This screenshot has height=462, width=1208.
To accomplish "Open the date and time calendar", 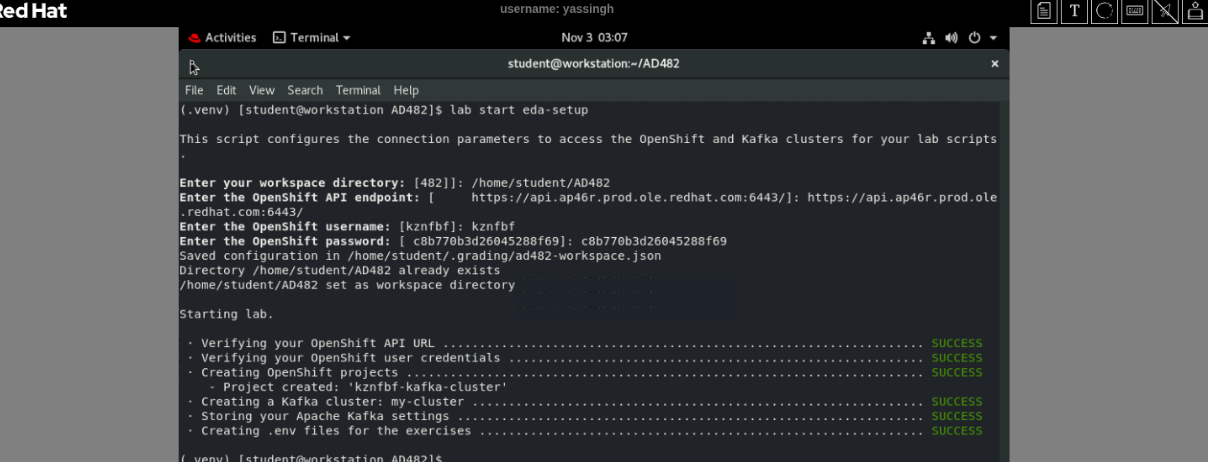I will (594, 38).
